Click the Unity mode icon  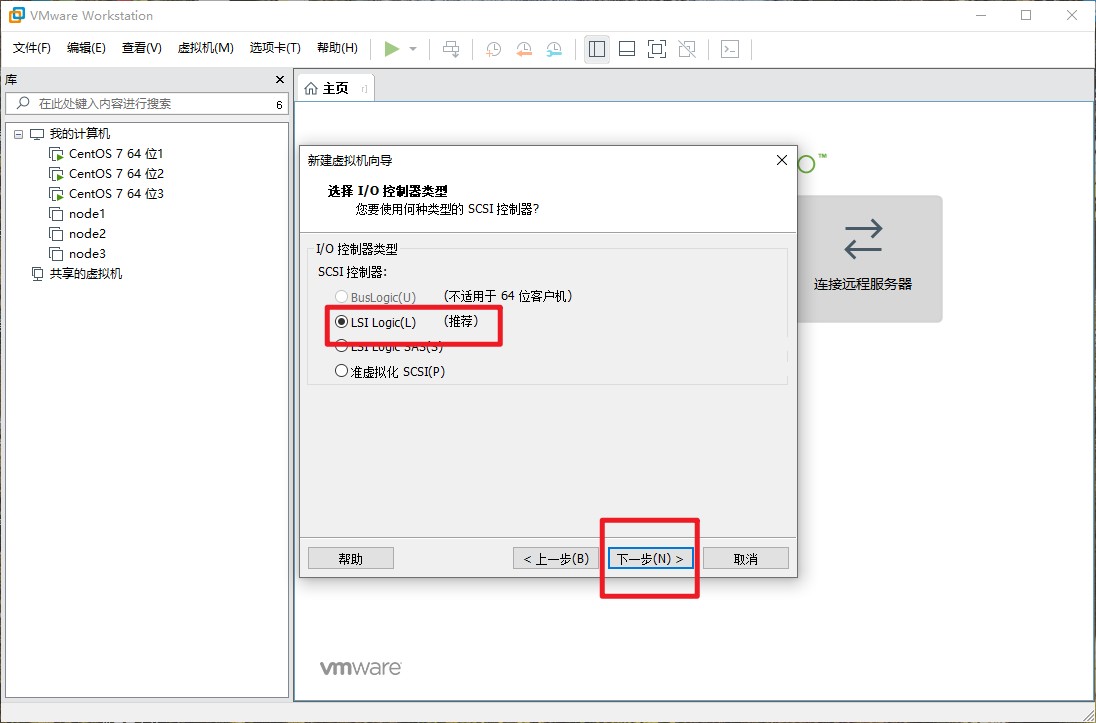point(687,49)
